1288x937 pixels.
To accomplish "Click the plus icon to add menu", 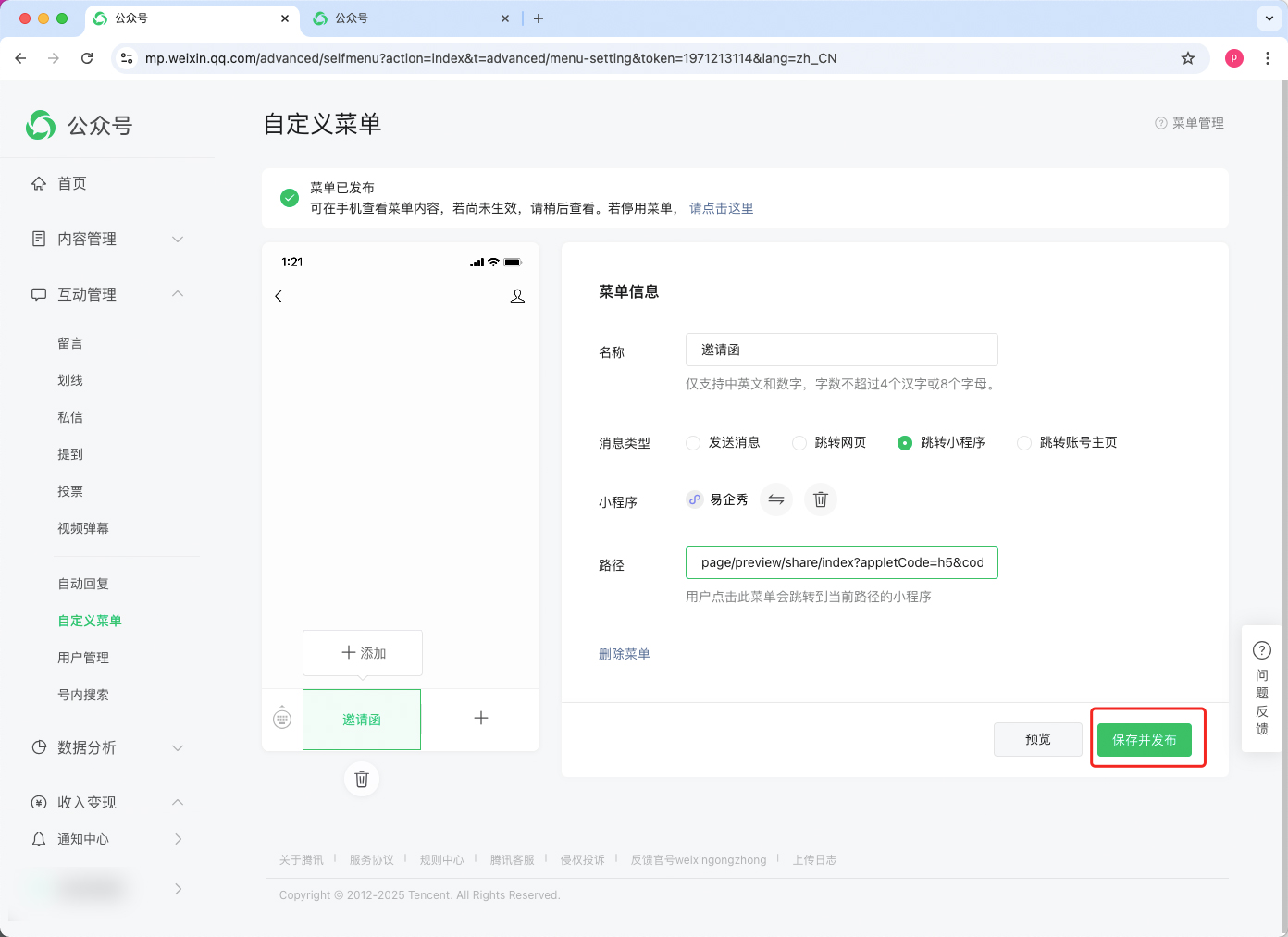I will pos(481,719).
